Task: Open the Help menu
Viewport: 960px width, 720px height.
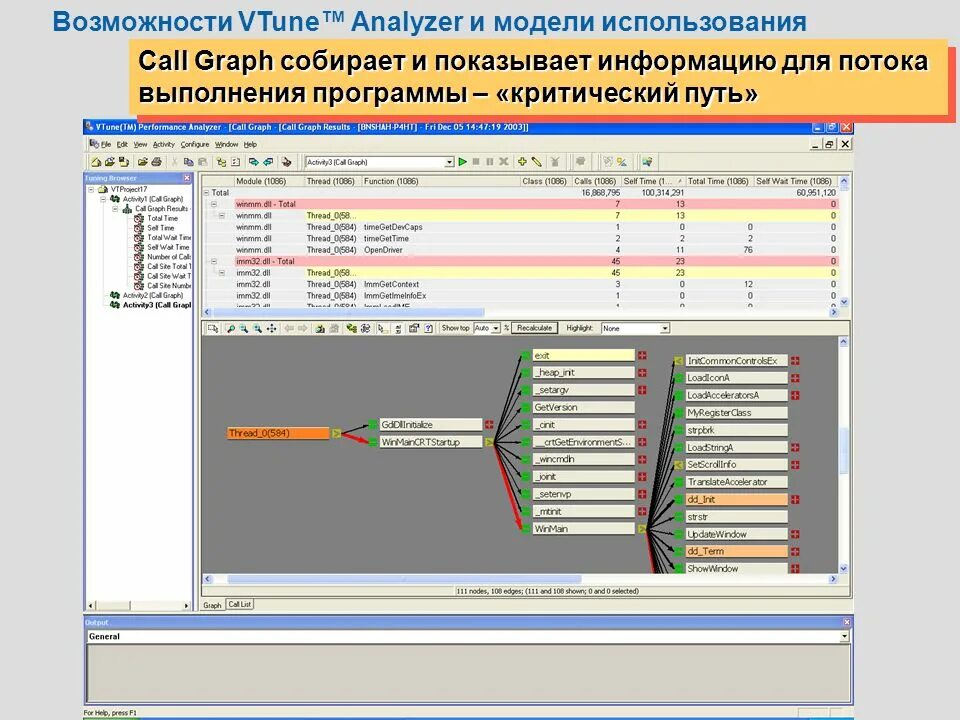Action: [250, 144]
